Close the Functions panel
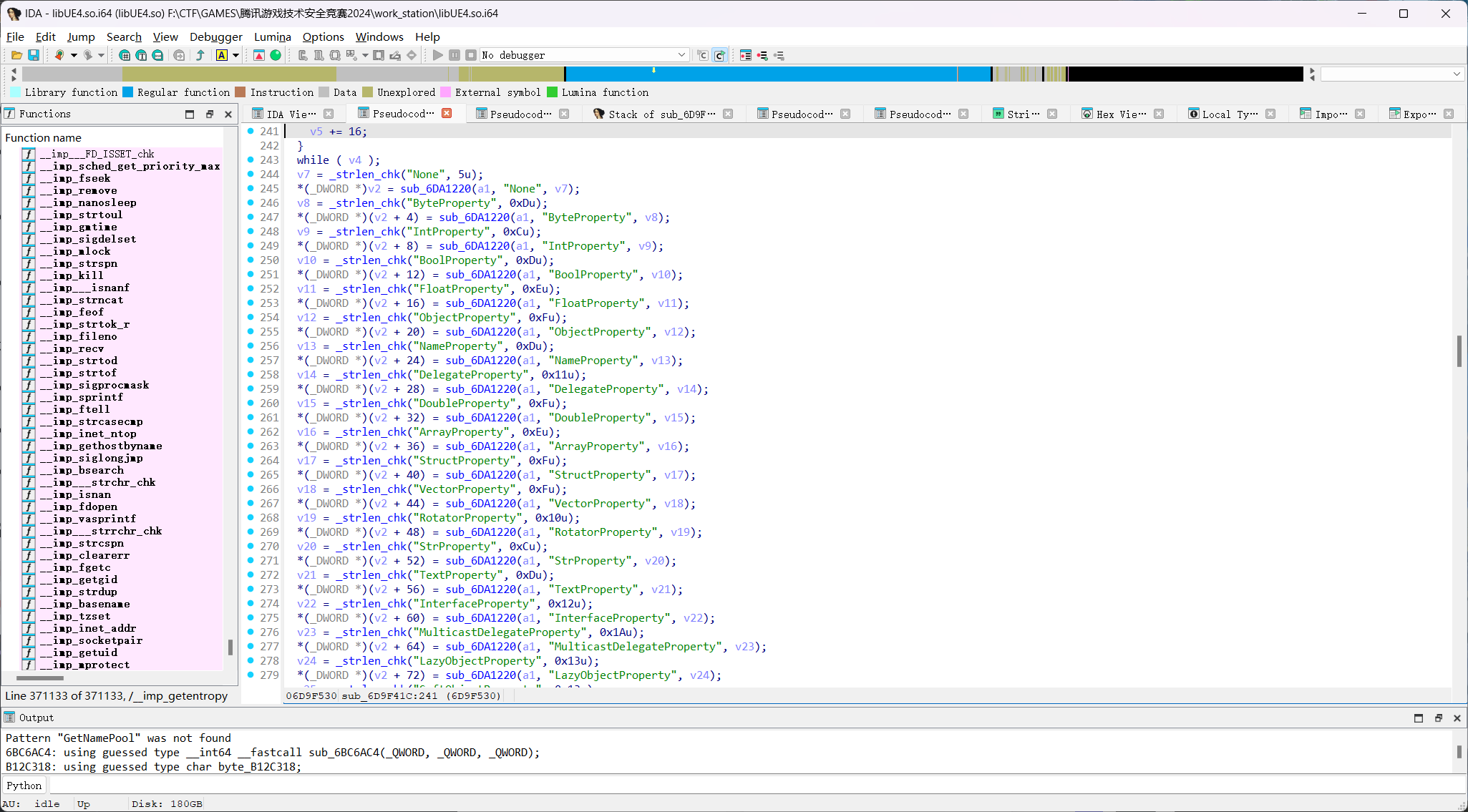Viewport: 1468px width, 812px height. 228,114
